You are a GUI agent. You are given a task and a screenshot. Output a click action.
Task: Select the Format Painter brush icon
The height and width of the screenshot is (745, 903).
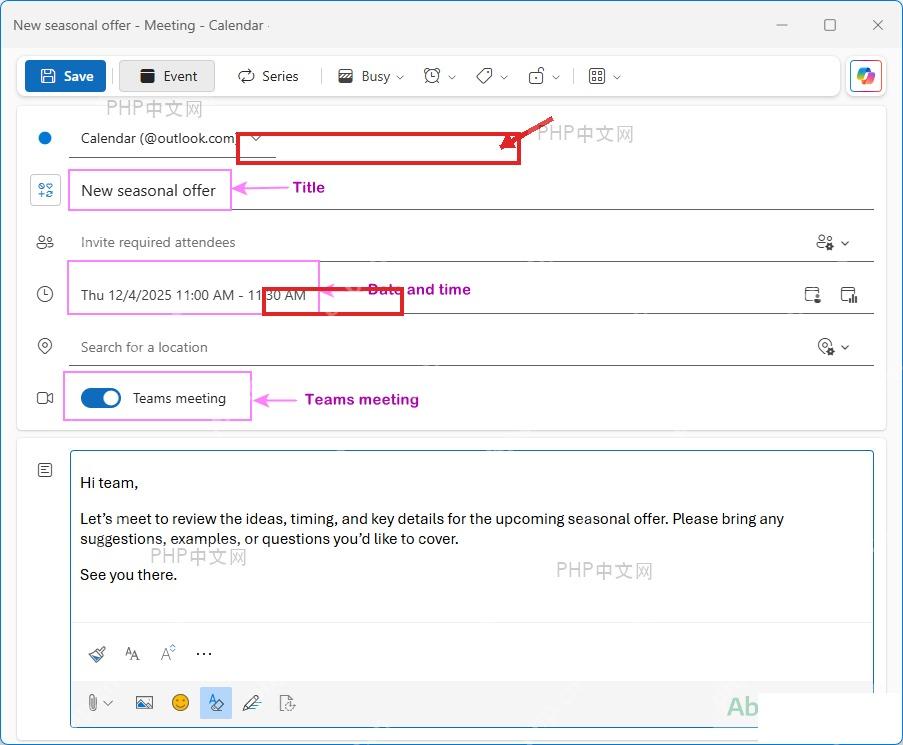[x=97, y=654]
